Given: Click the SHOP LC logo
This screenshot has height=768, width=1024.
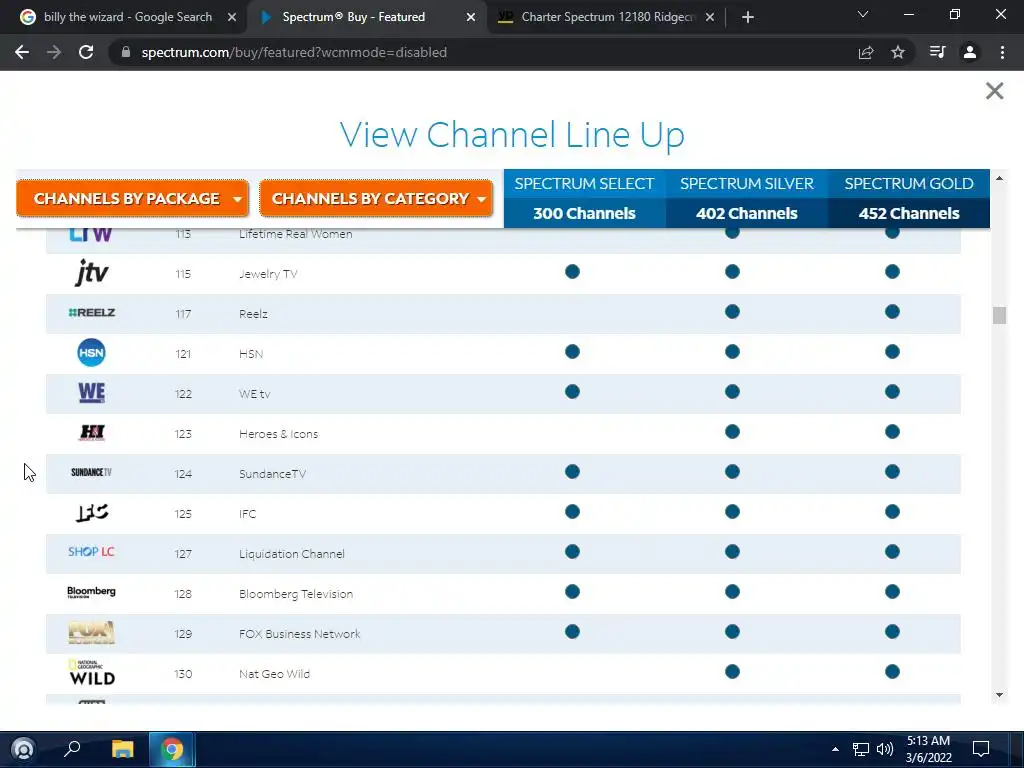Looking at the screenshot, I should [x=91, y=552].
